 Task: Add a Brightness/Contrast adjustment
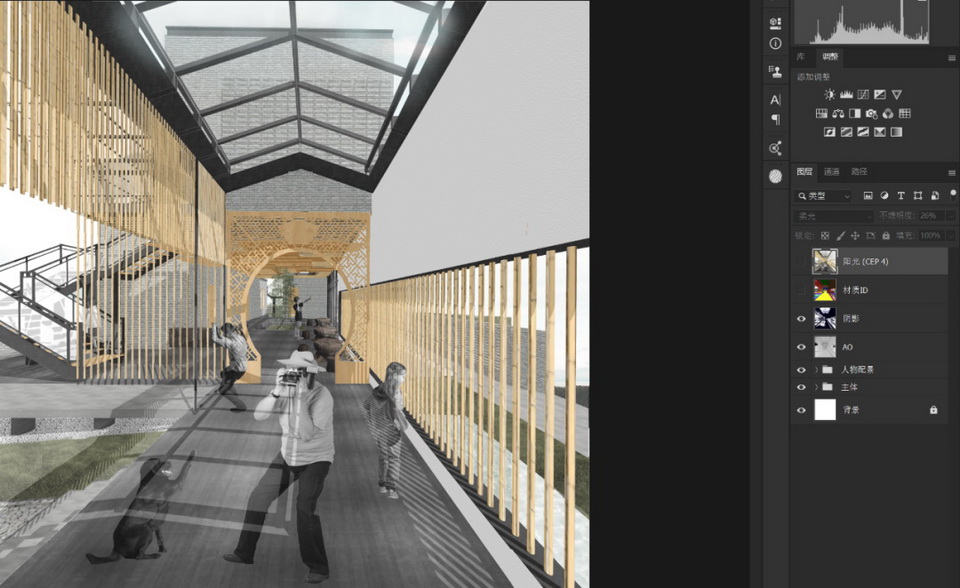click(x=829, y=94)
